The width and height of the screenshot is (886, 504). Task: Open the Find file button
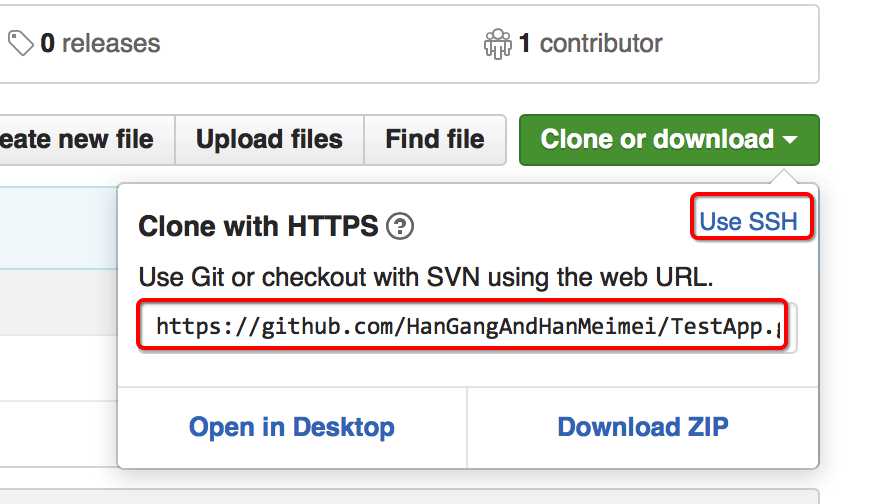[435, 140]
